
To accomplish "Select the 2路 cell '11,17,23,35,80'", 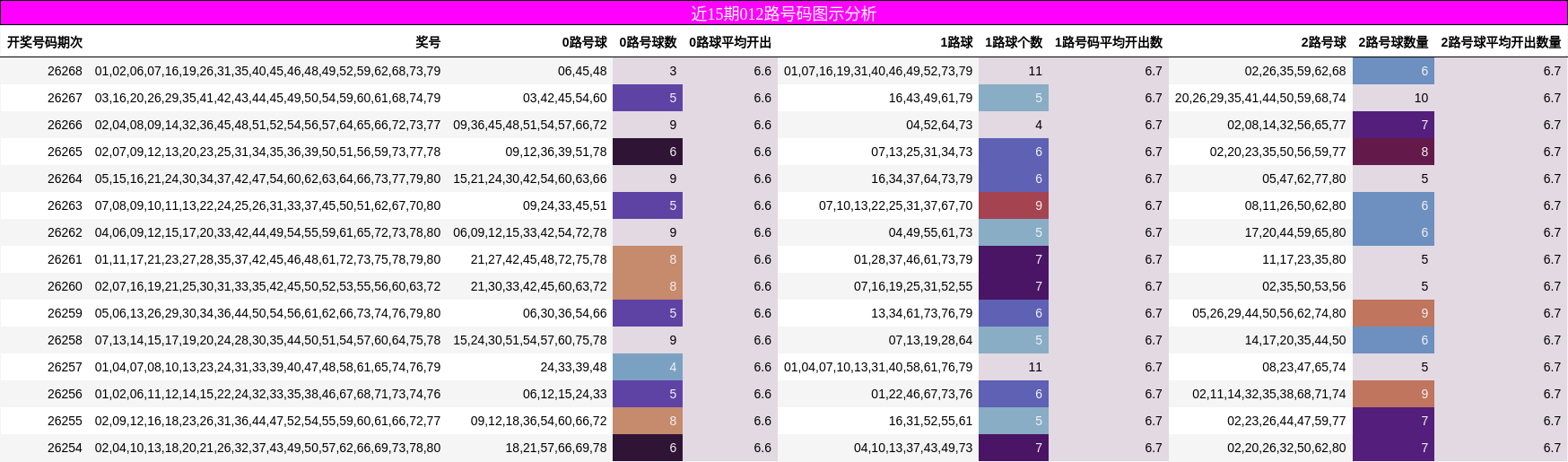I will coord(1304,259).
